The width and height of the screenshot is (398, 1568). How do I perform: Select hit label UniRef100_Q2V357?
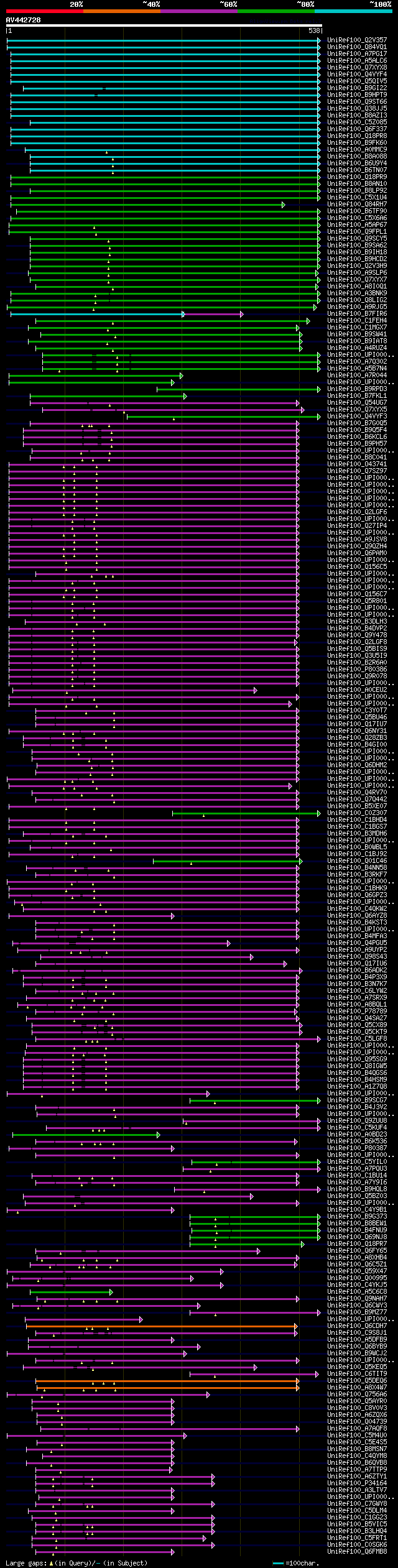[357, 40]
